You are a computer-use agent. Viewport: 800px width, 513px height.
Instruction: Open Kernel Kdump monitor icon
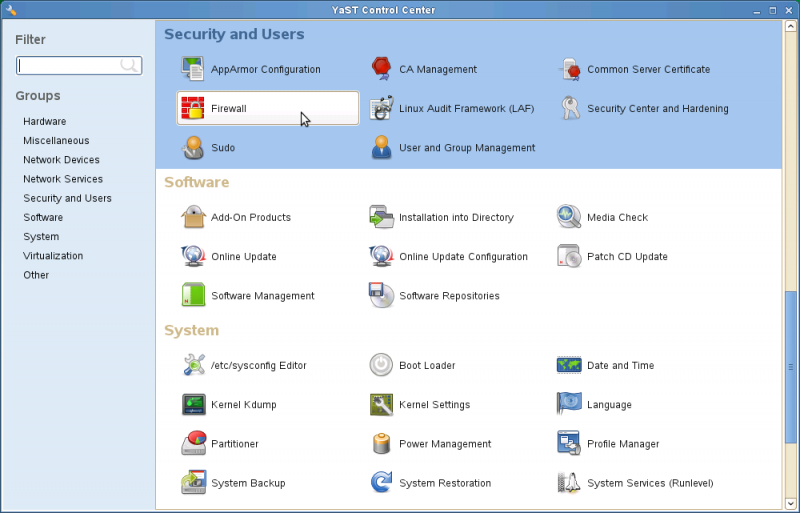(x=193, y=404)
